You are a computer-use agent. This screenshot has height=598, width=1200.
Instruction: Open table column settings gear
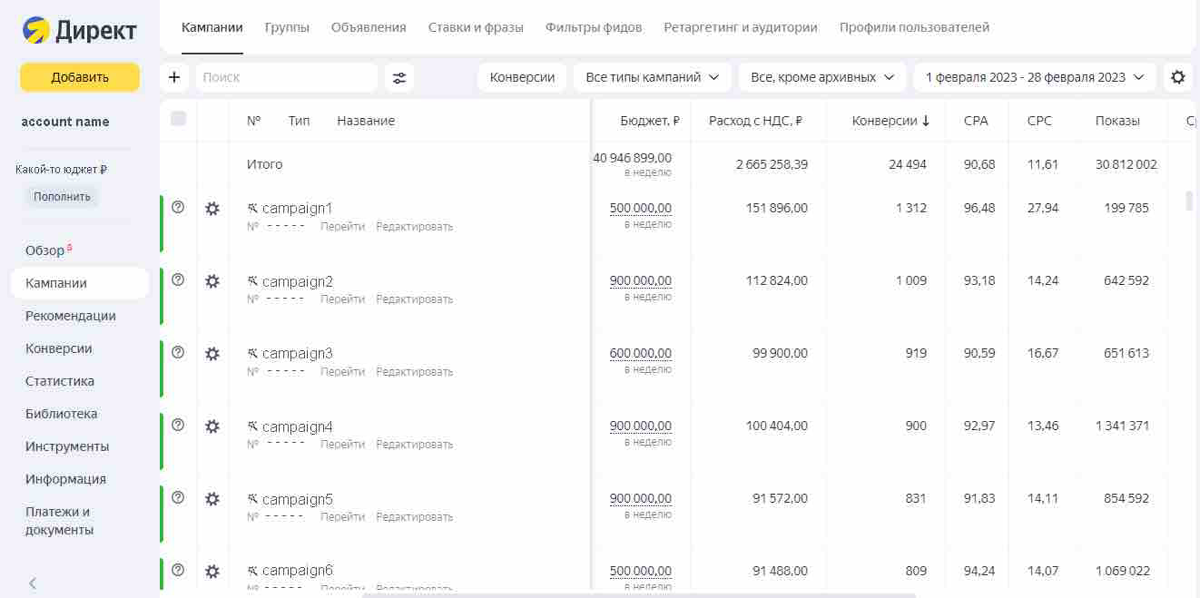(x=1178, y=76)
